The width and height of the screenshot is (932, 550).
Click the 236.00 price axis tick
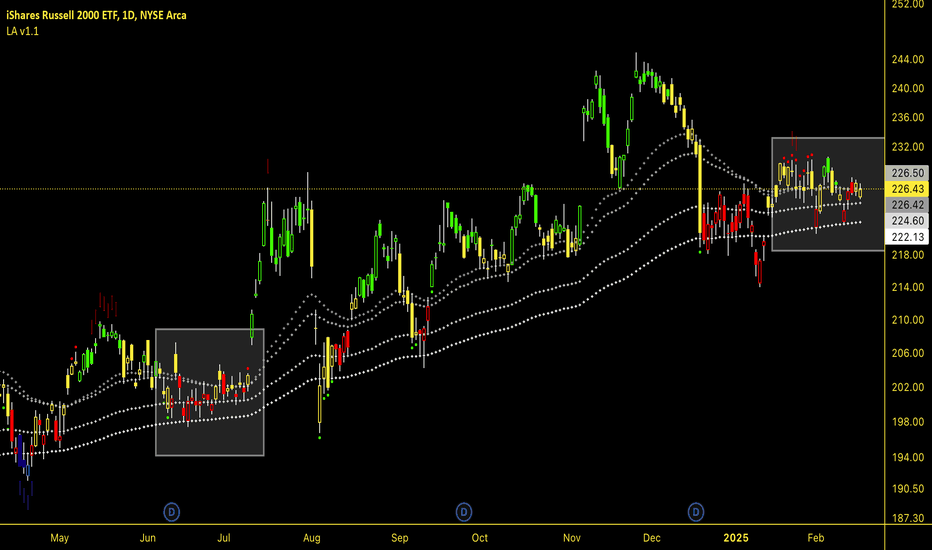(x=908, y=118)
